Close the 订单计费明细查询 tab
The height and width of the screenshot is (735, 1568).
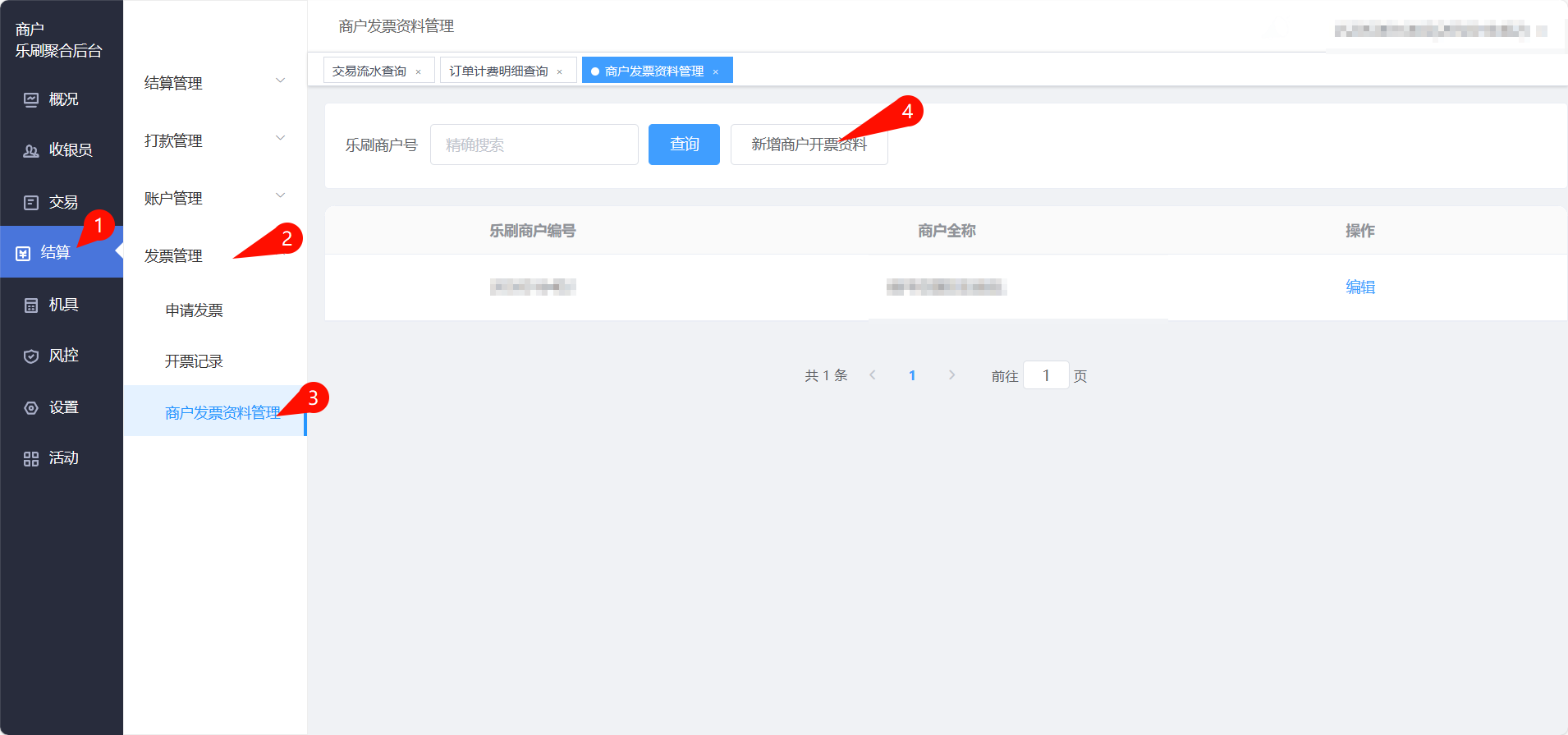tap(560, 72)
